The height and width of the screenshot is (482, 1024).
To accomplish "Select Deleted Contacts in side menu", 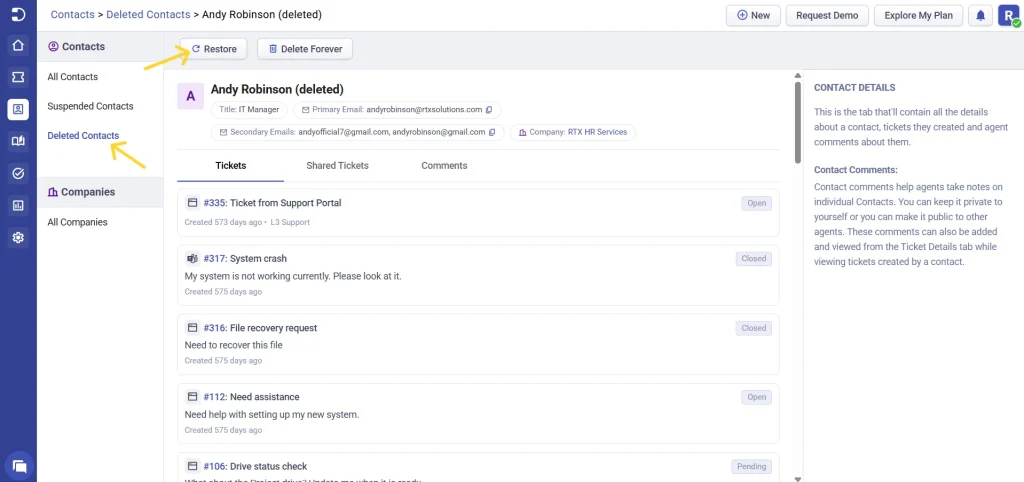I will tap(83, 136).
